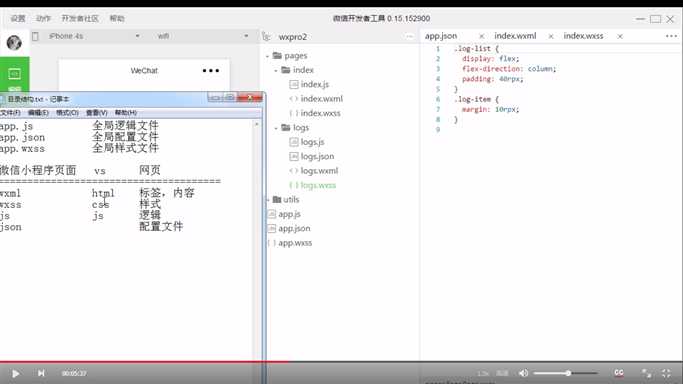Open the green editor tab in the sidebar

coord(14,74)
